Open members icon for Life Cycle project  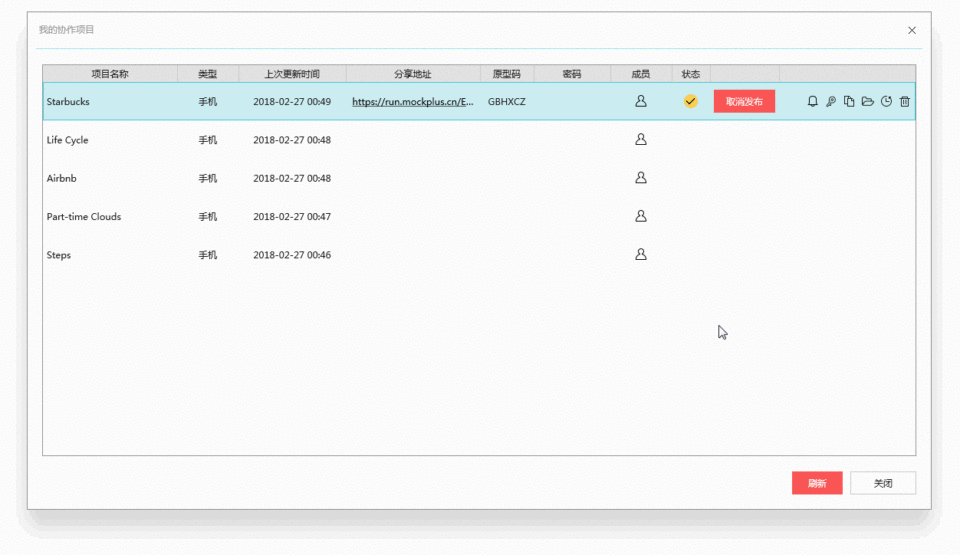(640, 140)
